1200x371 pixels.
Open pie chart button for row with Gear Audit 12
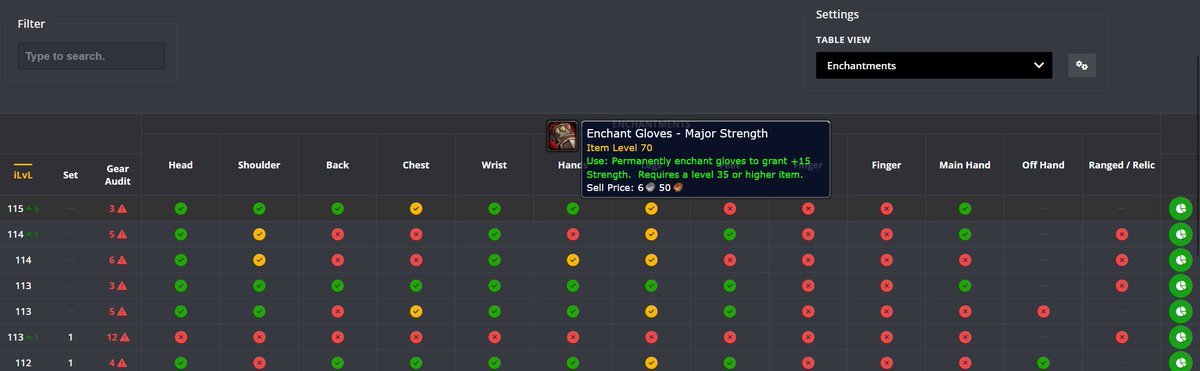1181,337
